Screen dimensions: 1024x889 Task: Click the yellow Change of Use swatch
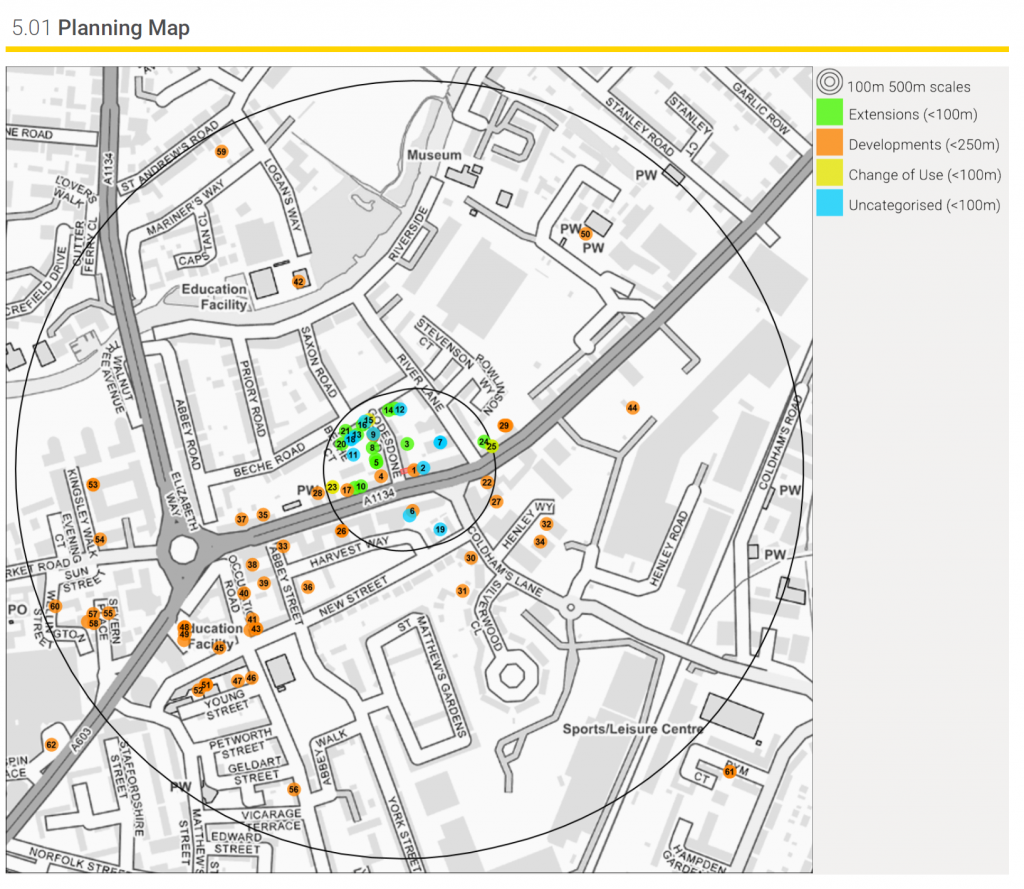[830, 174]
